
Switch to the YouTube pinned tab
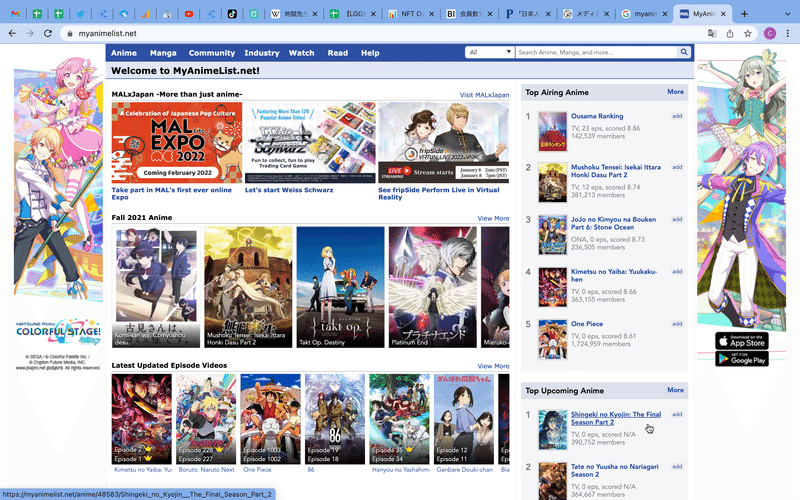pyautogui.click(x=189, y=14)
